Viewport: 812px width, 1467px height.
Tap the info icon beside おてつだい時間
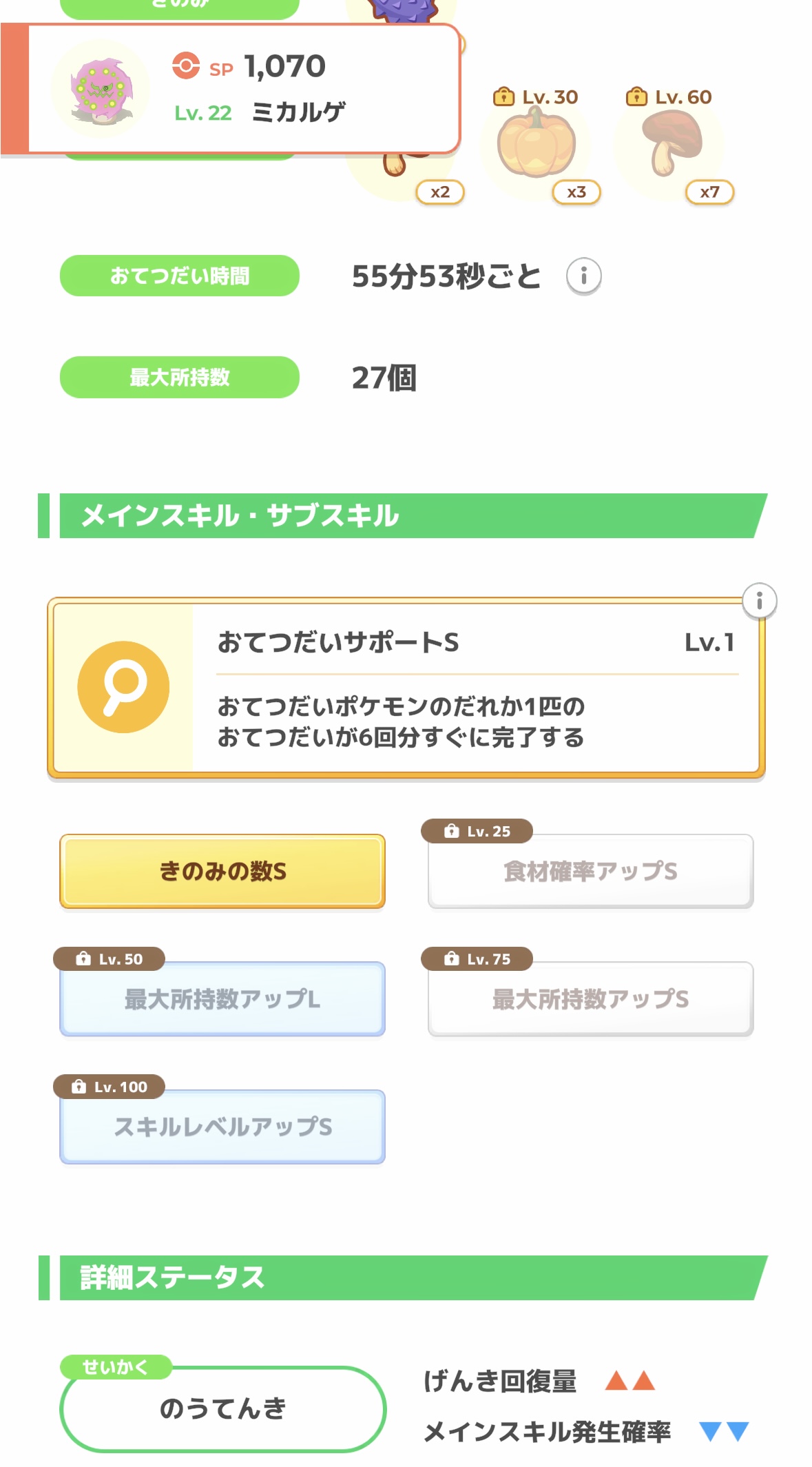coord(583,276)
